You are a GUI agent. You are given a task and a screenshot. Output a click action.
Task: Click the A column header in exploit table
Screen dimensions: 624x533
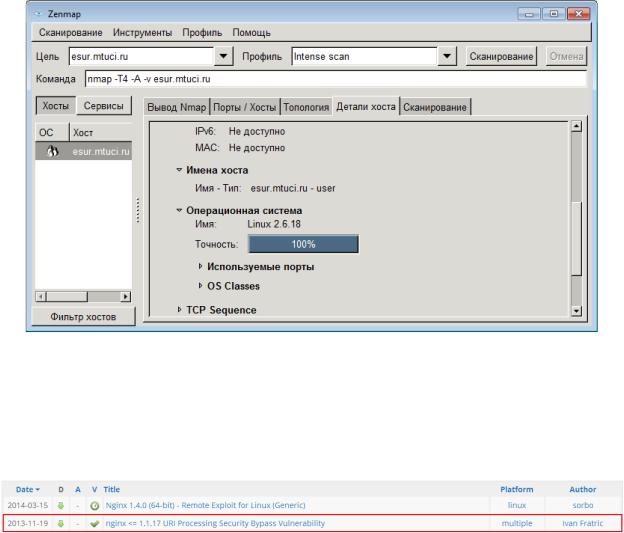(x=78, y=489)
